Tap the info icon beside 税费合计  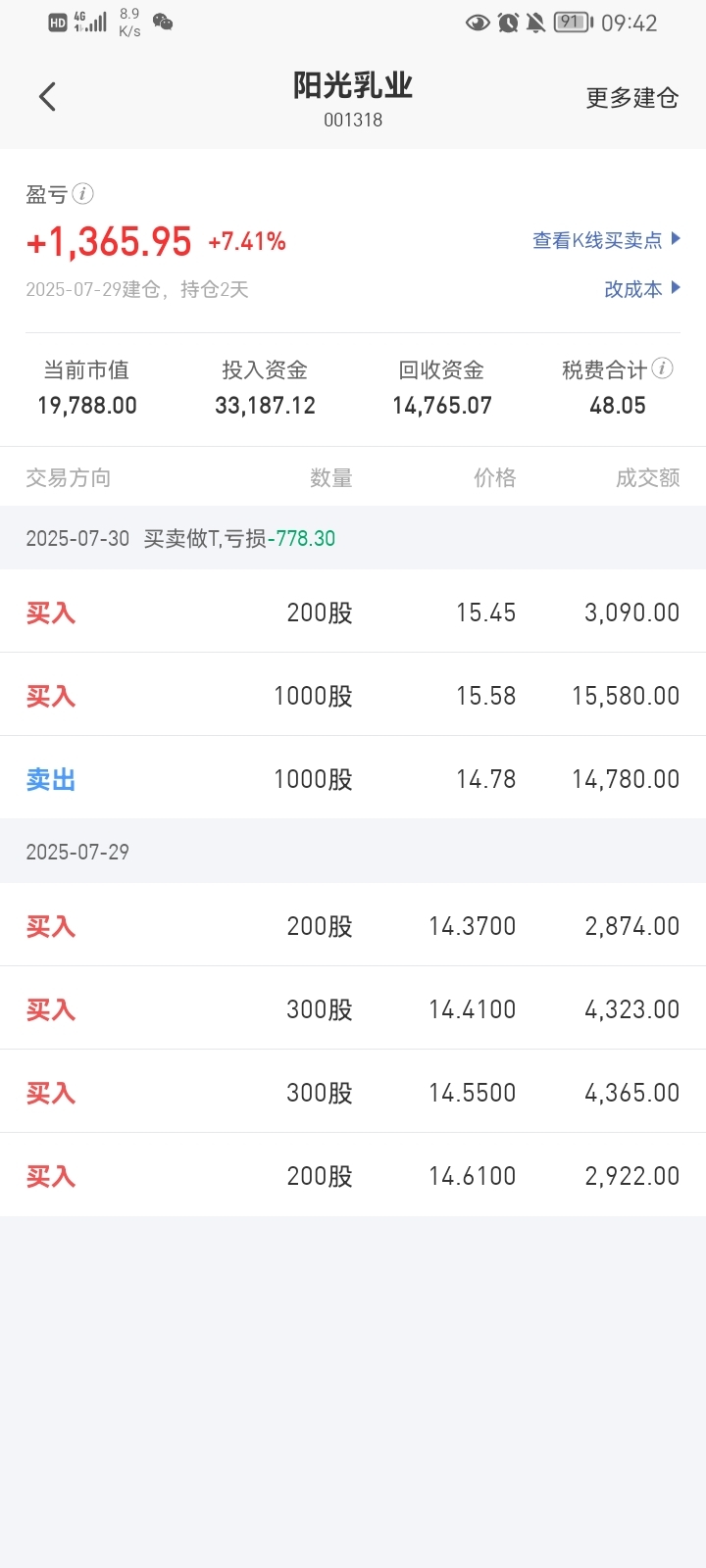tap(663, 368)
